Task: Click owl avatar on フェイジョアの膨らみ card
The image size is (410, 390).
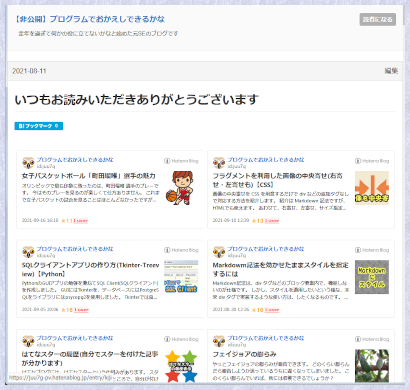Action: (219, 341)
